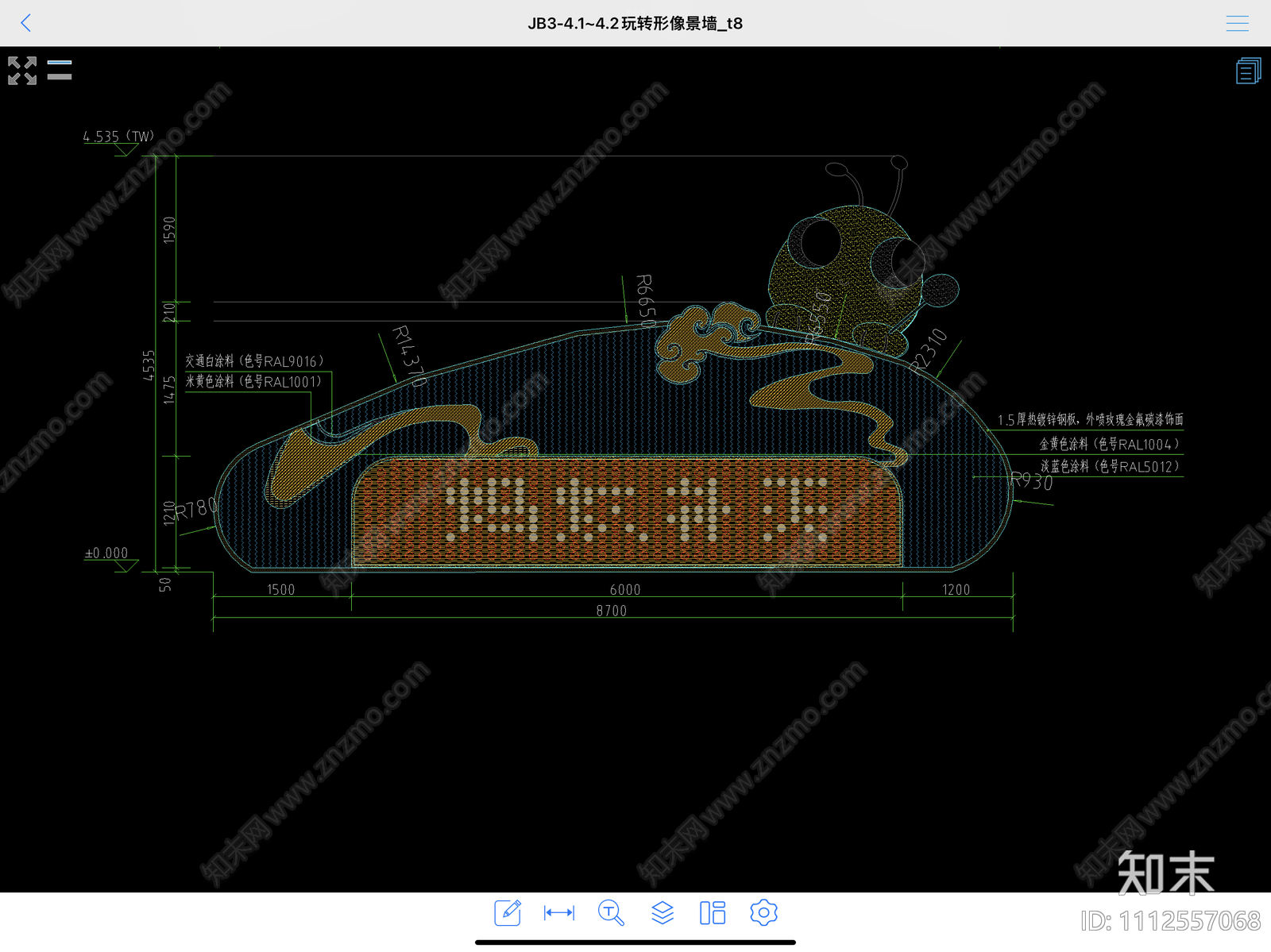Tap the 4.535 (TW) elevation label
Image resolution: width=1271 pixels, height=952 pixels.
[118, 137]
